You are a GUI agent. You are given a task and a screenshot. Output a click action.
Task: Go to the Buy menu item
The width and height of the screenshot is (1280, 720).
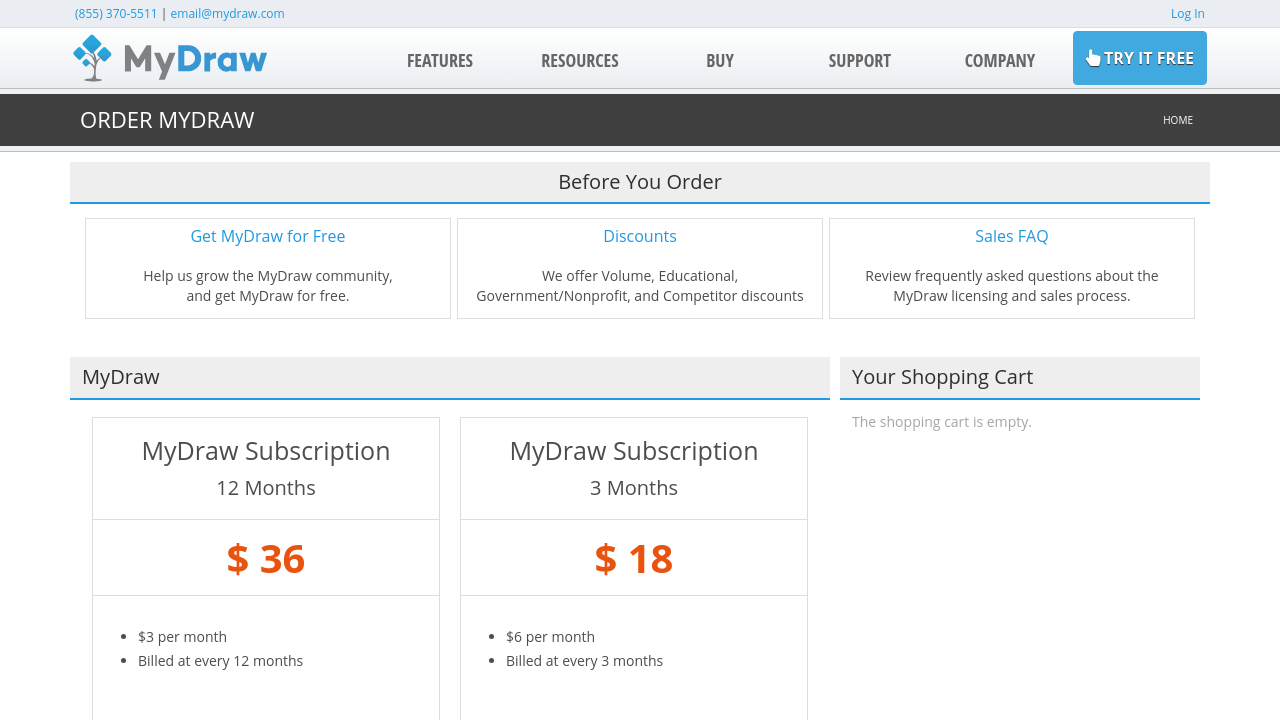(720, 60)
